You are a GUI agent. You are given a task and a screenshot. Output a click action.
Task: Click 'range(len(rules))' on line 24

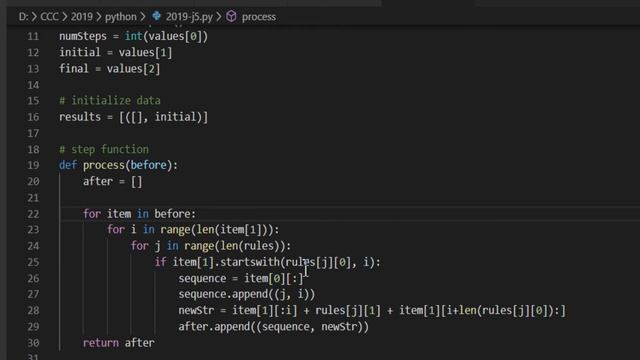coord(235,246)
